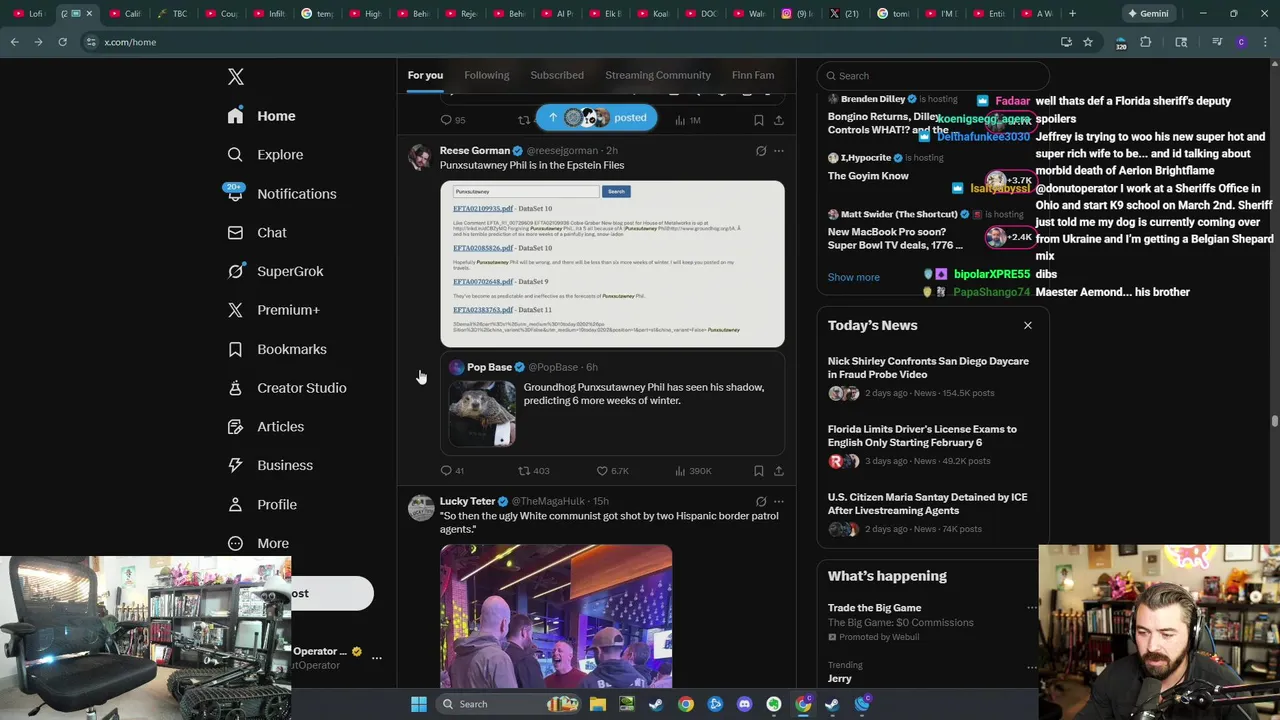This screenshot has width=1280, height=720.
Task: Open Bookmarks in the sidebar
Action: (x=277, y=349)
